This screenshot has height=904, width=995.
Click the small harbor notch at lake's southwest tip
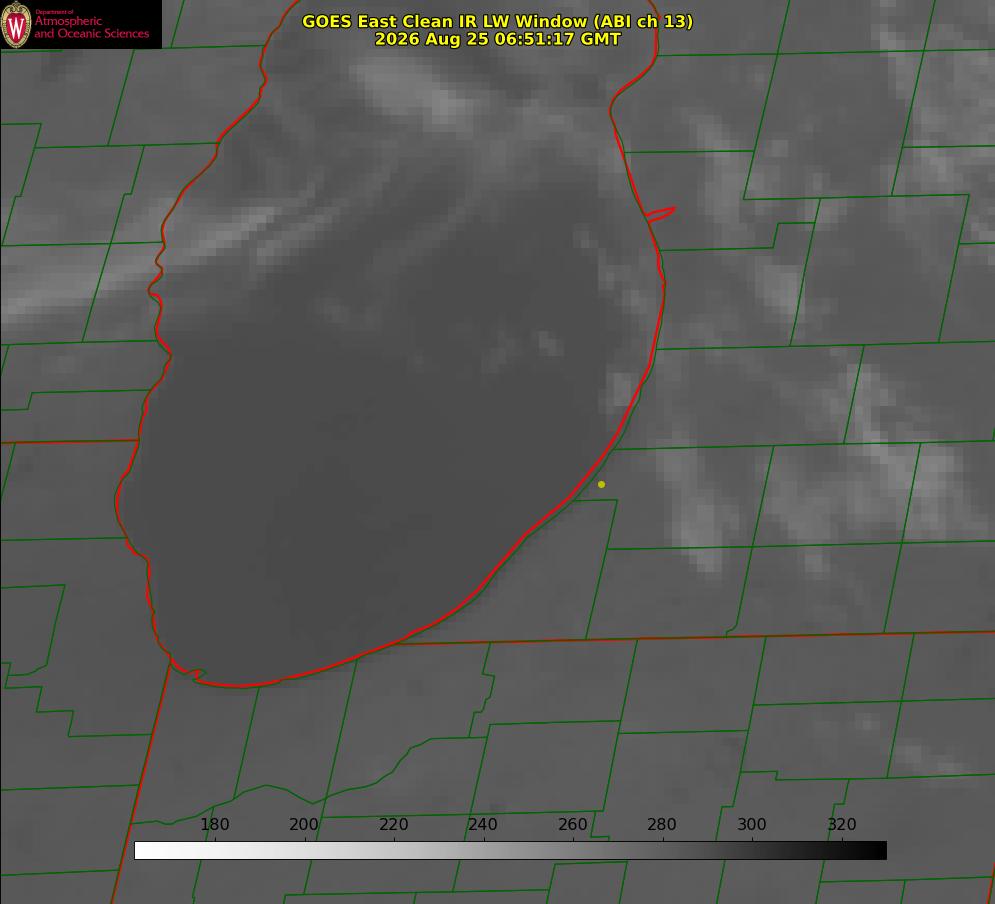(194, 674)
